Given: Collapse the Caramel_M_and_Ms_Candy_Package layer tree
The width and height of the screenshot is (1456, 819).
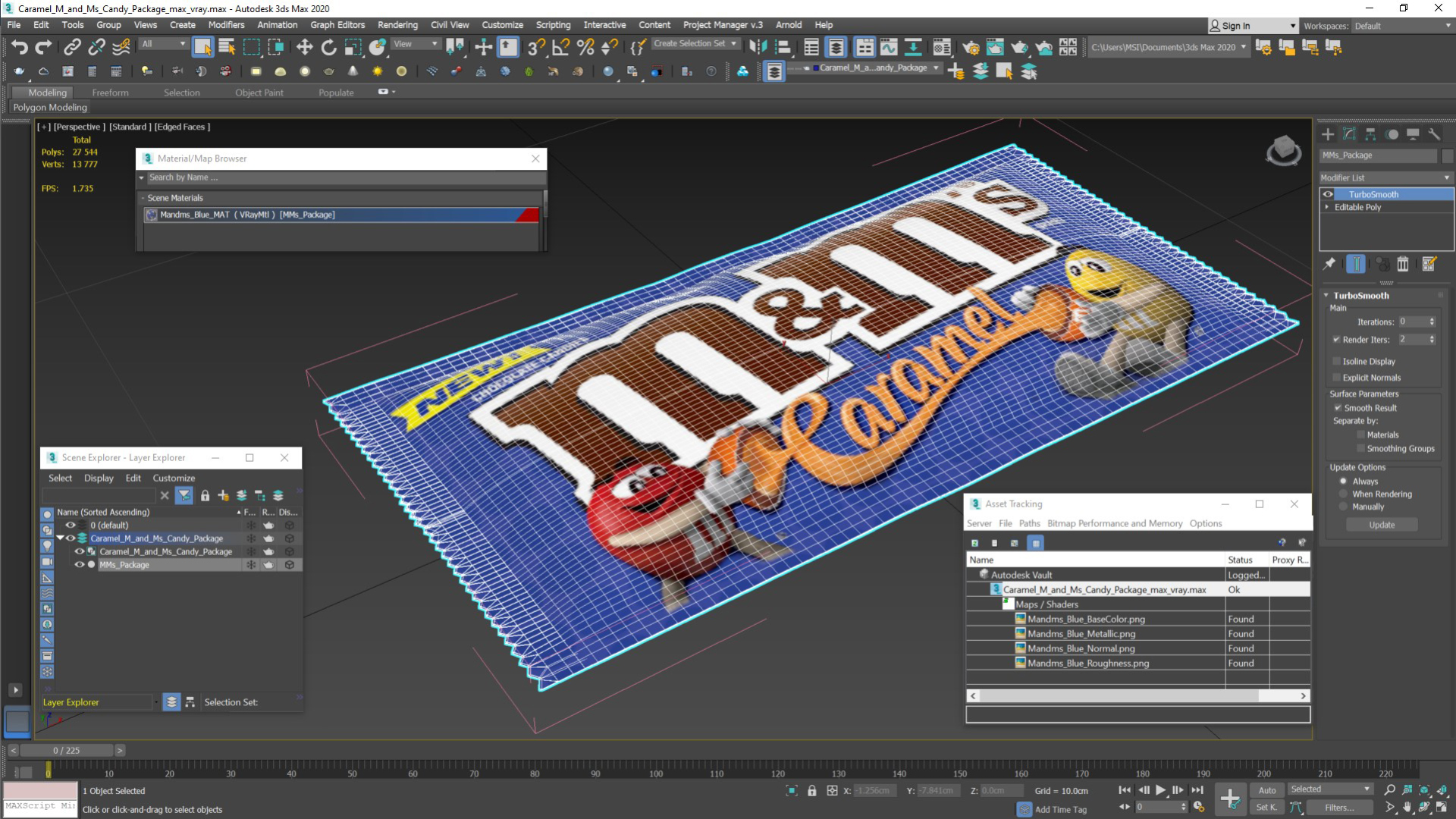Looking at the screenshot, I should coord(60,538).
